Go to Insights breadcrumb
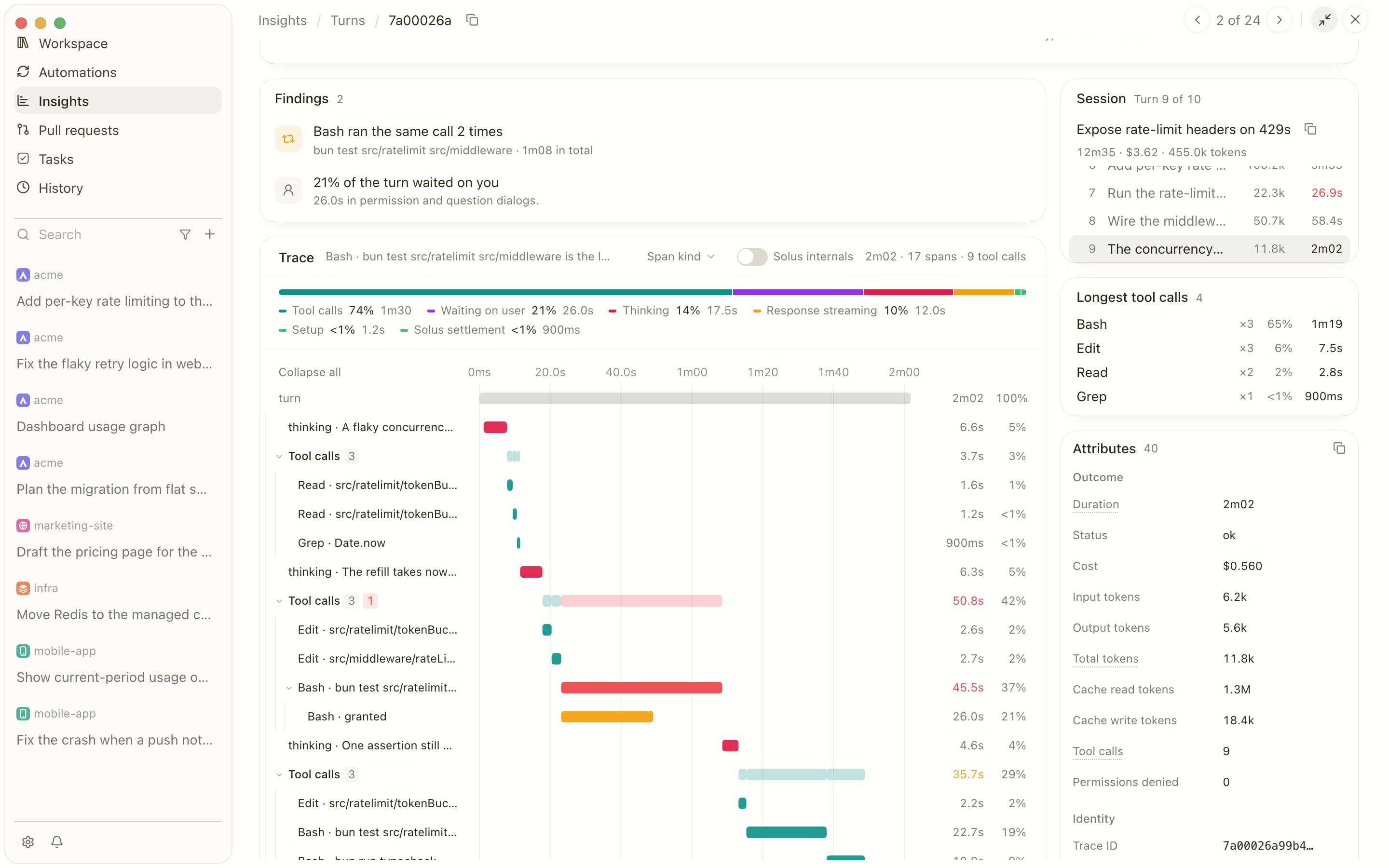The width and height of the screenshot is (1389, 868). coord(283,20)
